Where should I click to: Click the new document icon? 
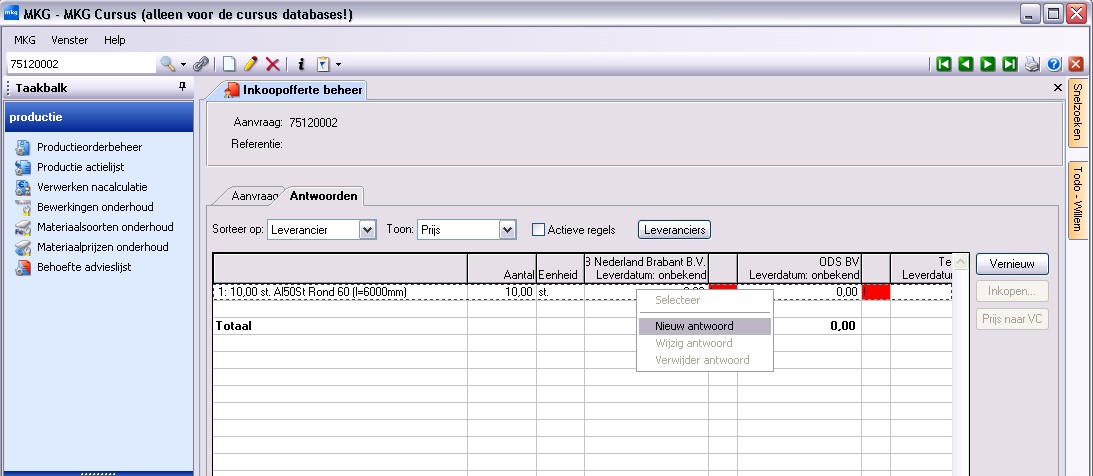229,64
